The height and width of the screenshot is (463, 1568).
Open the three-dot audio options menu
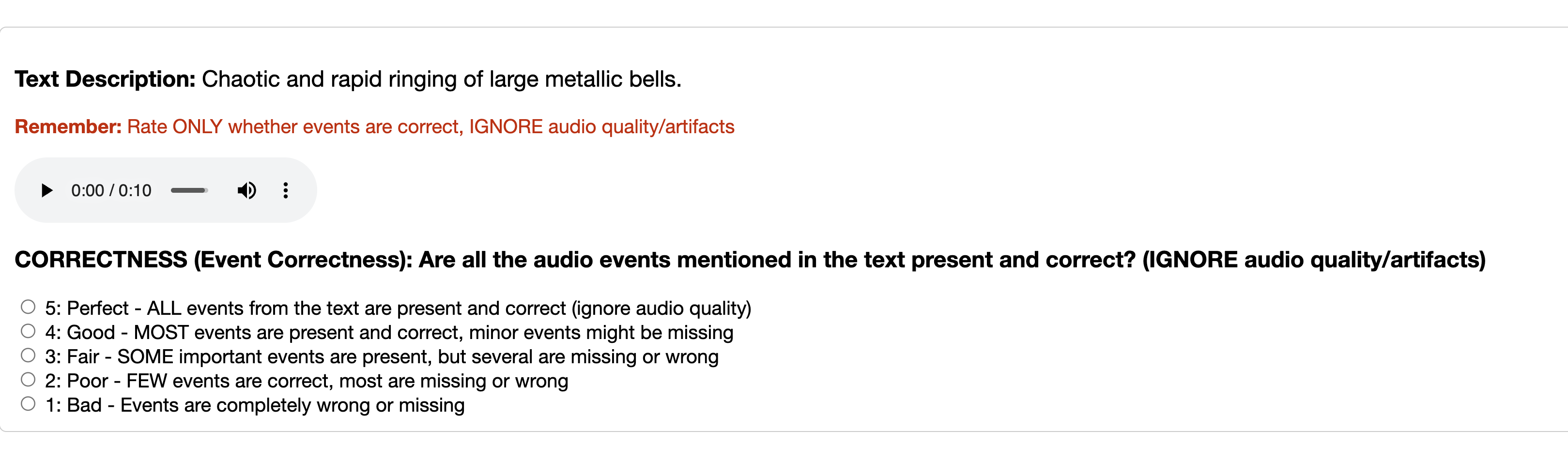286,190
